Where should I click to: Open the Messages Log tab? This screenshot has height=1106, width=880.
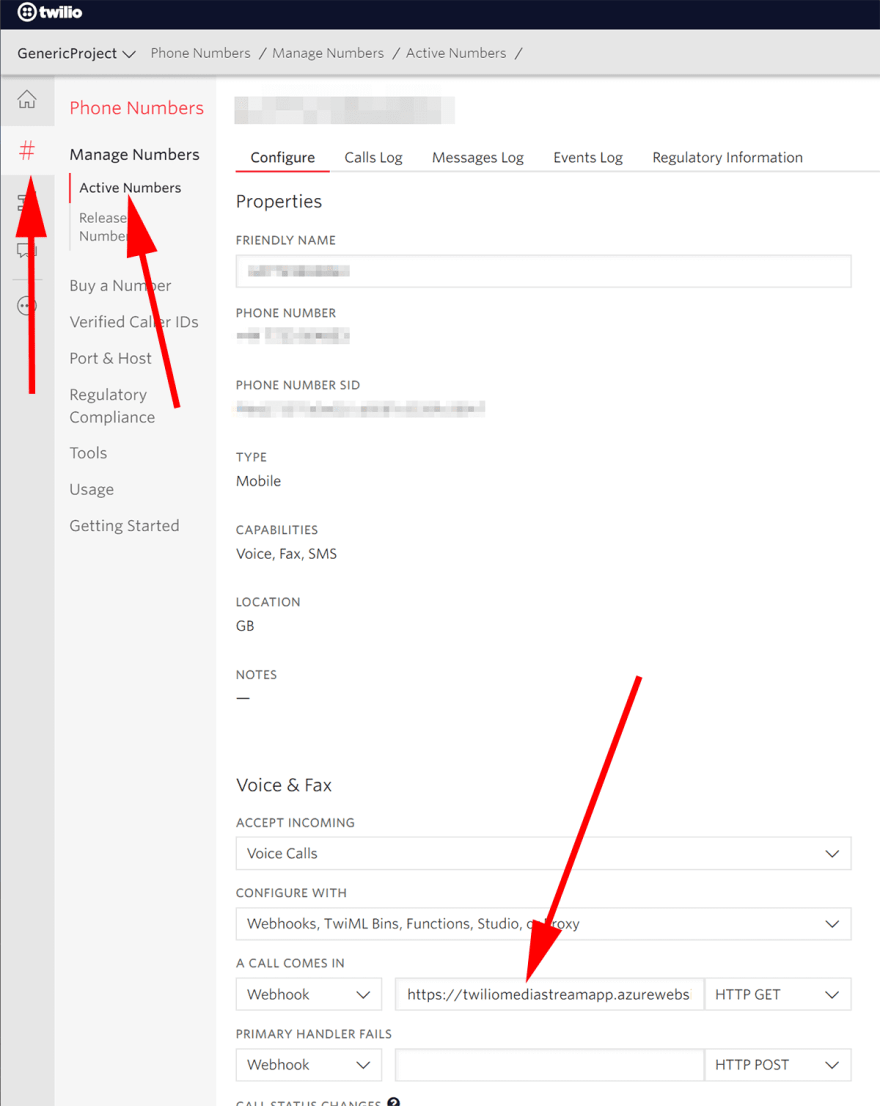click(x=477, y=157)
